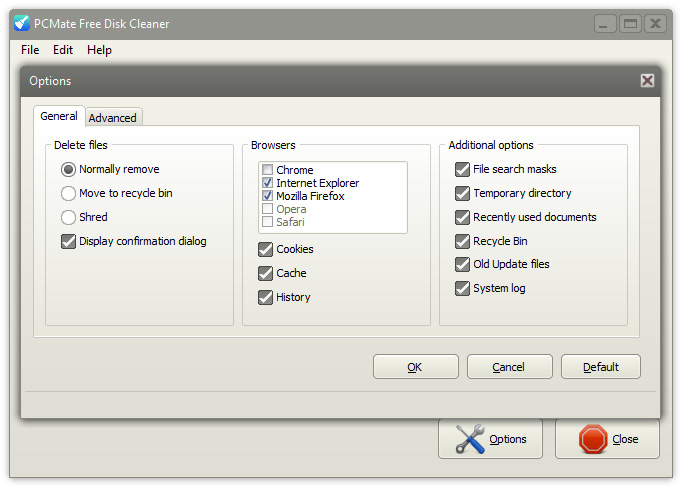The image size is (682, 487).
Task: Enable the Chrome browser checkbox
Action: tap(267, 170)
